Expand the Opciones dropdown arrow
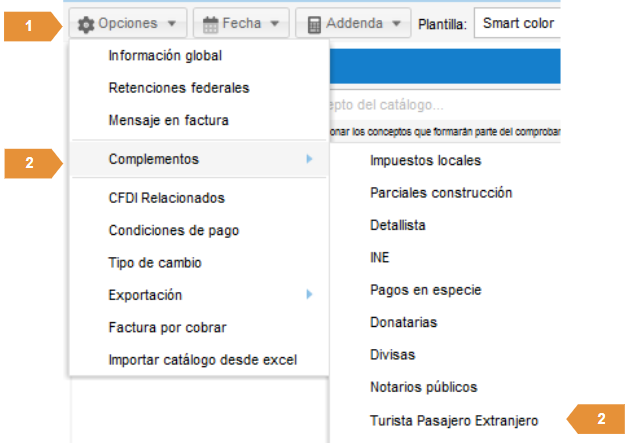The height and width of the screenshot is (443, 632). pyautogui.click(x=172, y=23)
